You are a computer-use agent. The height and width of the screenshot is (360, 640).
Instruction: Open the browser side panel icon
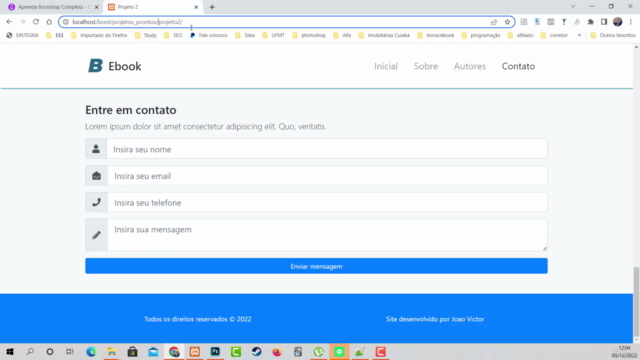[604, 22]
